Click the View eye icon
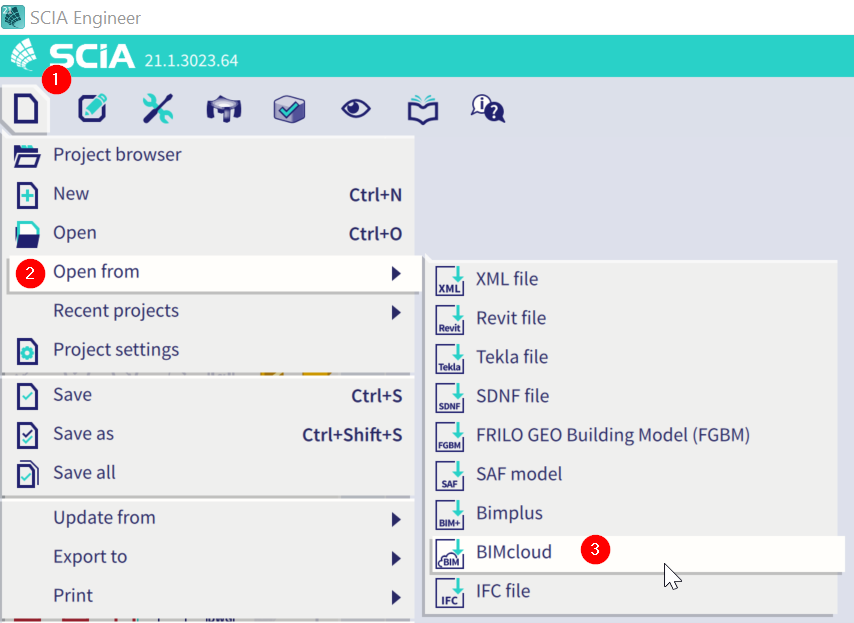 pos(356,108)
